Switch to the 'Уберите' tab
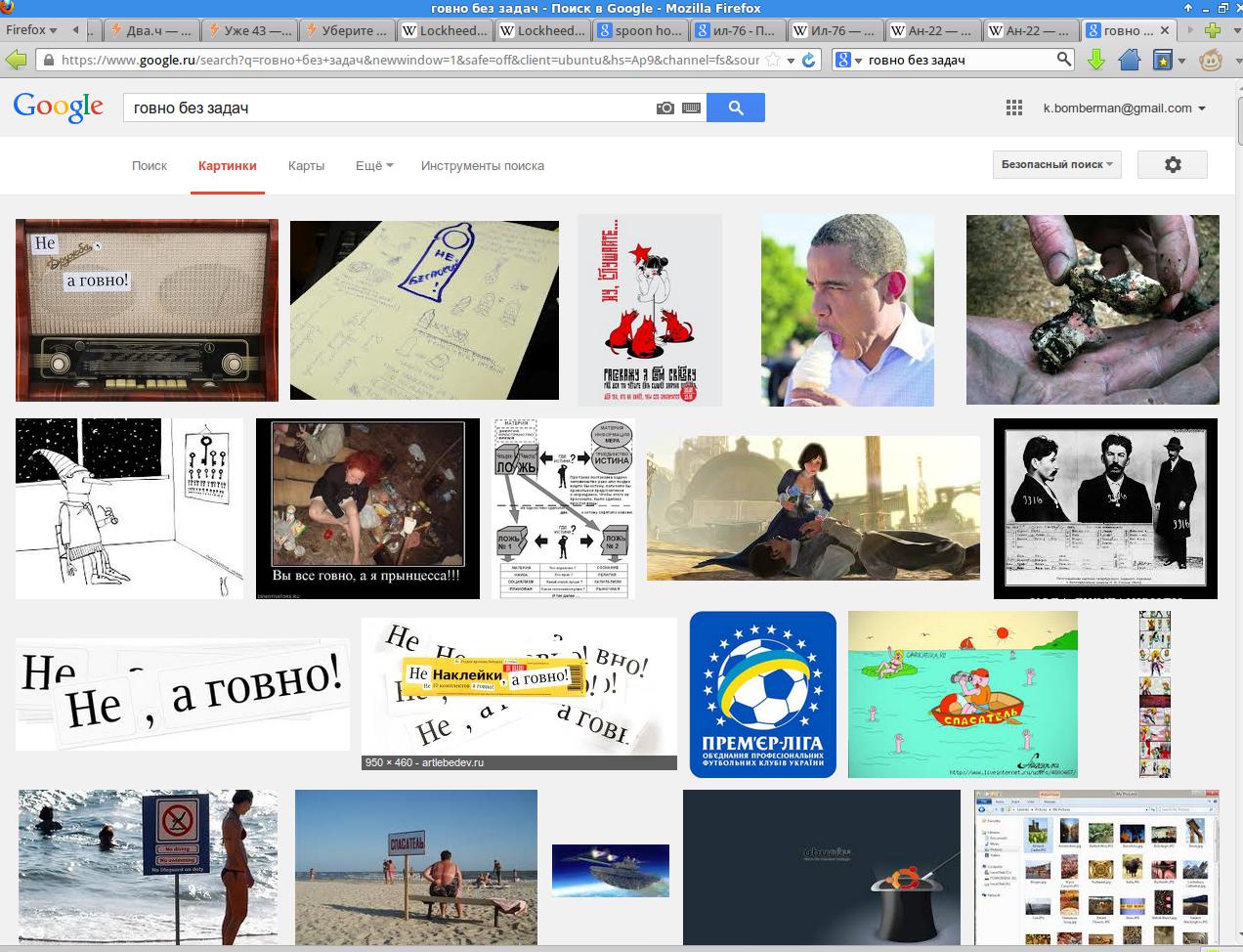The width and height of the screenshot is (1243, 952). [x=347, y=30]
